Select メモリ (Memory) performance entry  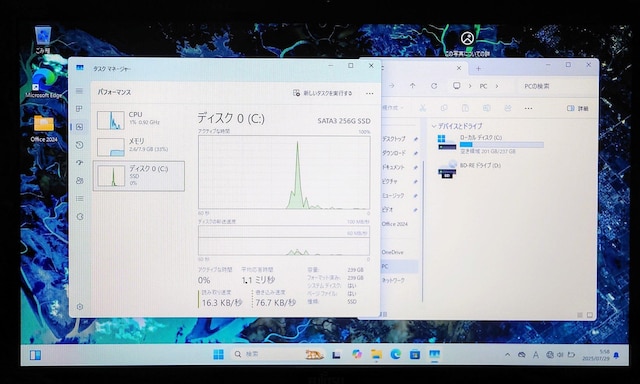[x=139, y=147]
